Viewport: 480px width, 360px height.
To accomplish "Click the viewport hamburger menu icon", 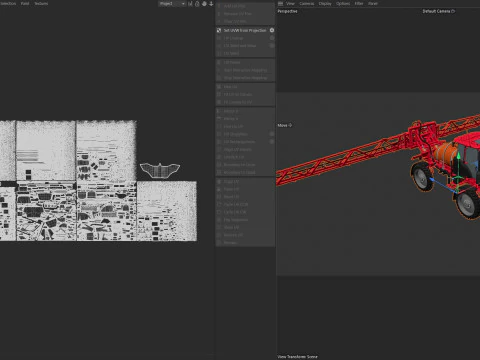I will (281, 3).
